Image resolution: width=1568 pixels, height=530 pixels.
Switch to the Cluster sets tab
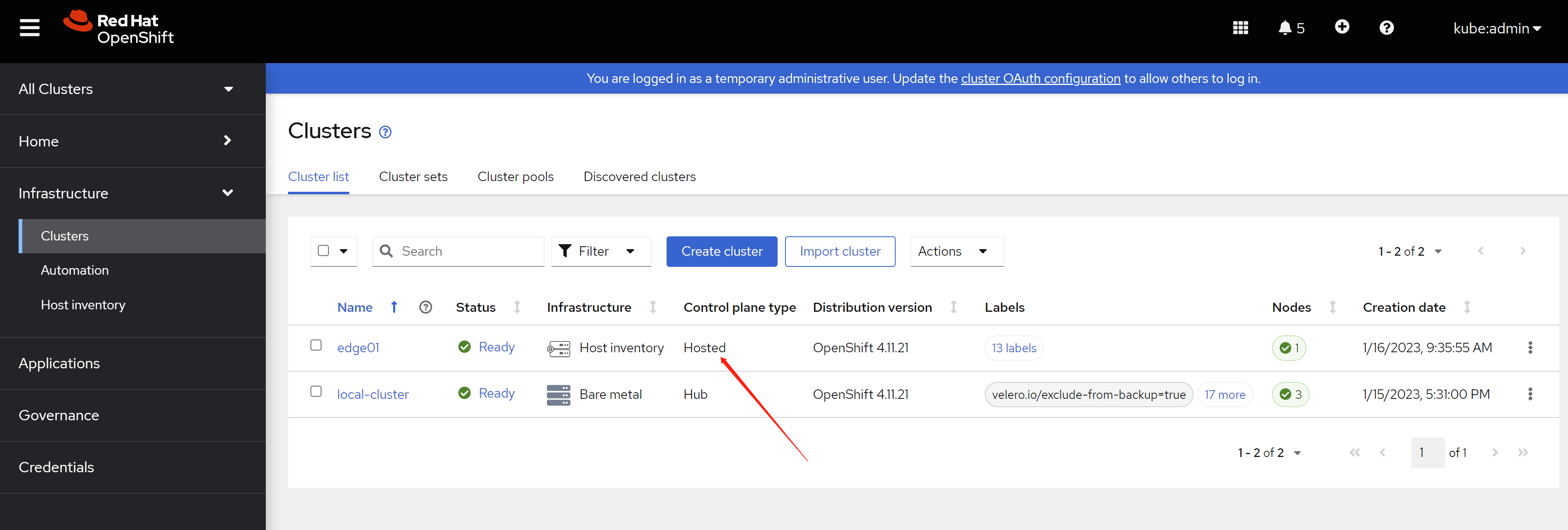(x=413, y=177)
